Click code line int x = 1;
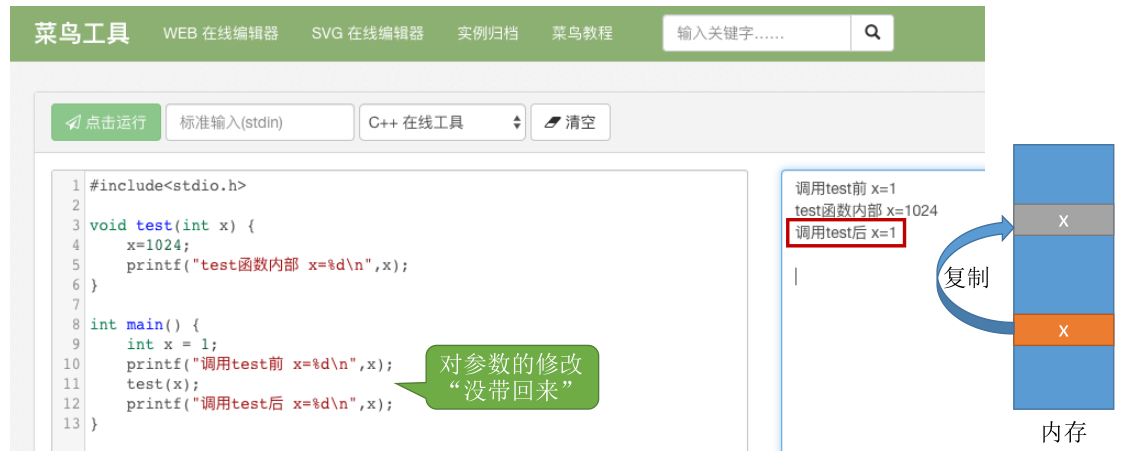Image resolution: width=1133 pixels, height=470 pixels. pos(172,344)
